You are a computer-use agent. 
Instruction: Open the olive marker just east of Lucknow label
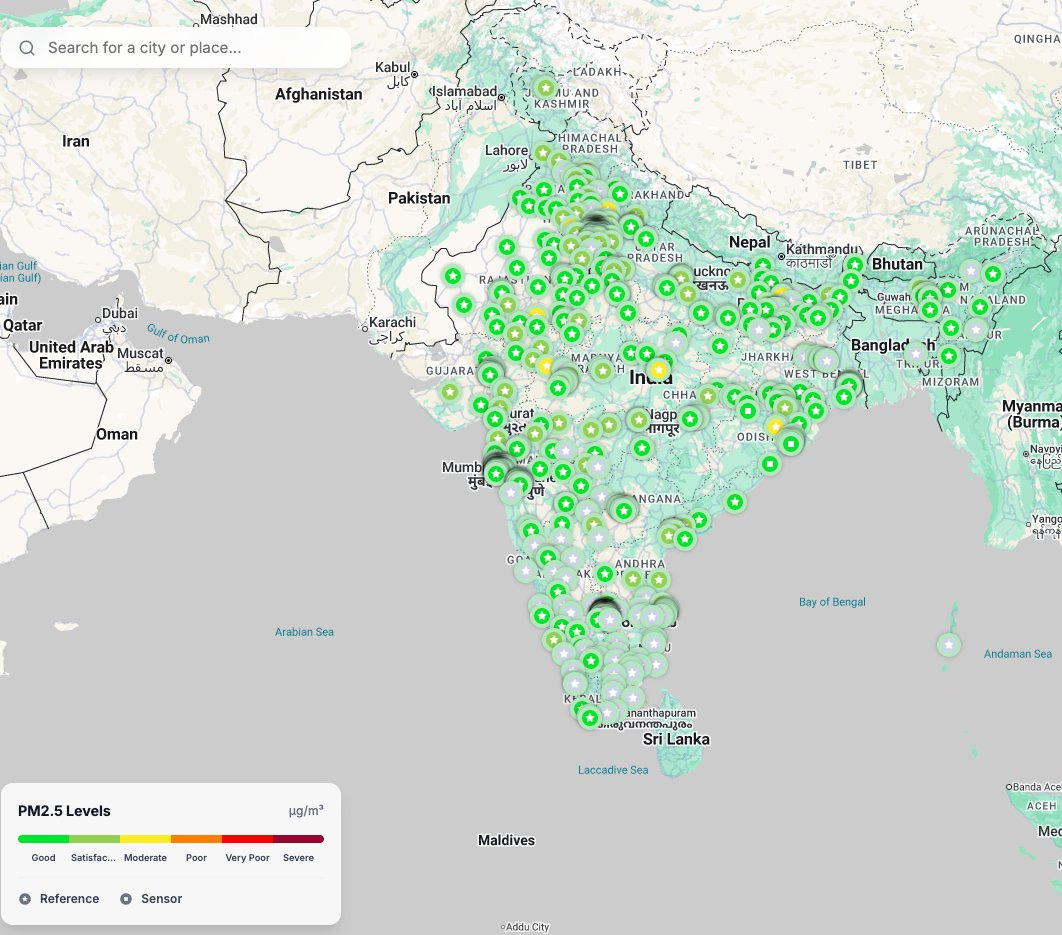tap(738, 279)
